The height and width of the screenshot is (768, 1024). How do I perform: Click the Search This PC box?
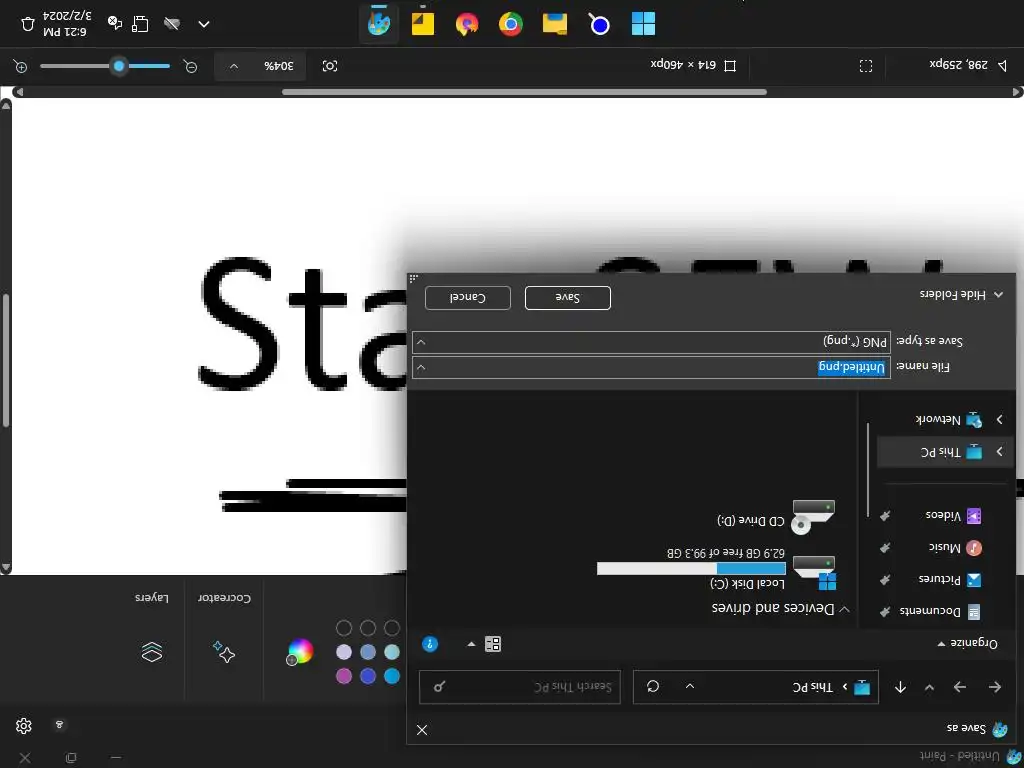(520, 687)
